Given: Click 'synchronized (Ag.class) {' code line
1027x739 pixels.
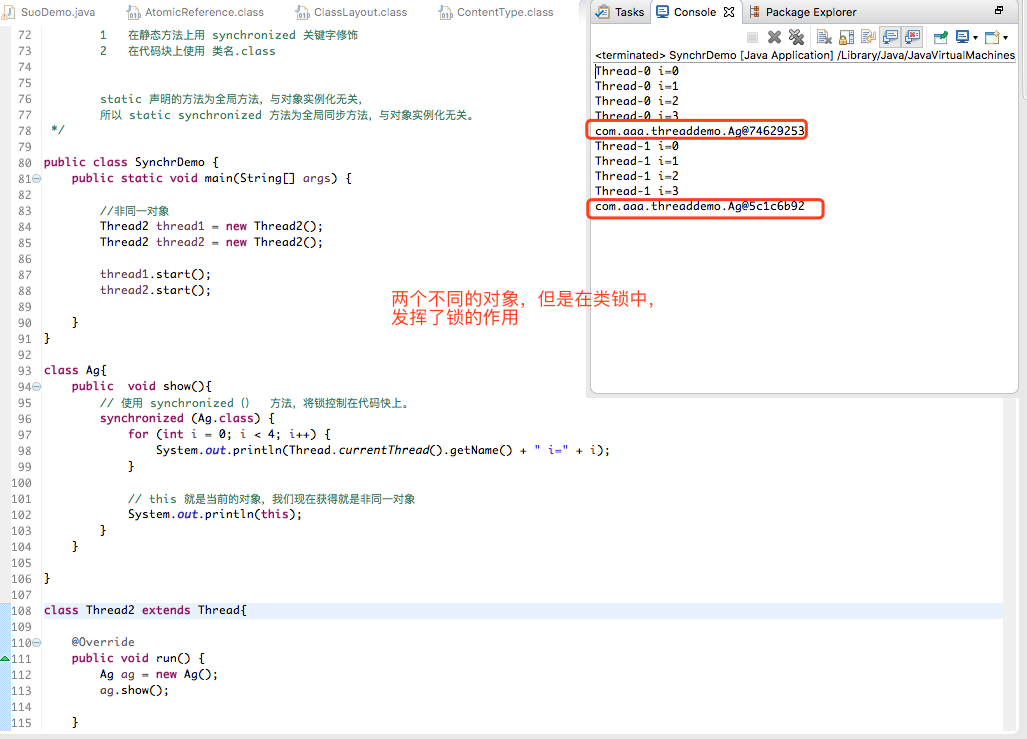Looking at the screenshot, I should coord(187,418).
